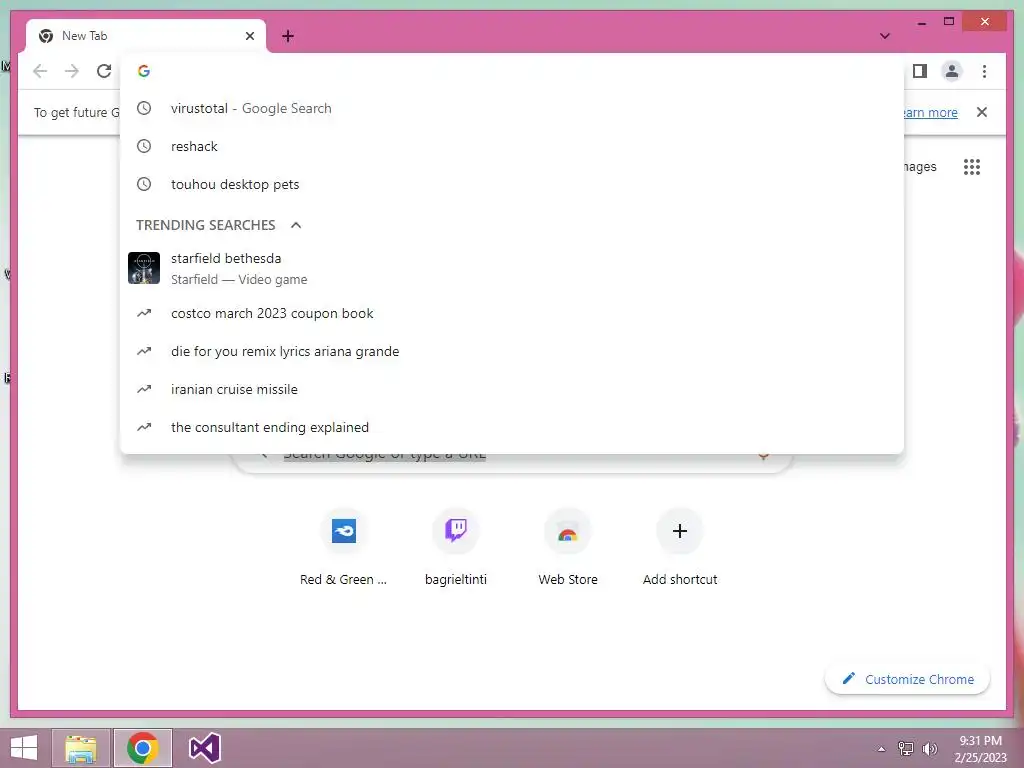Open the Google apps grid
The image size is (1024, 768).
click(972, 167)
